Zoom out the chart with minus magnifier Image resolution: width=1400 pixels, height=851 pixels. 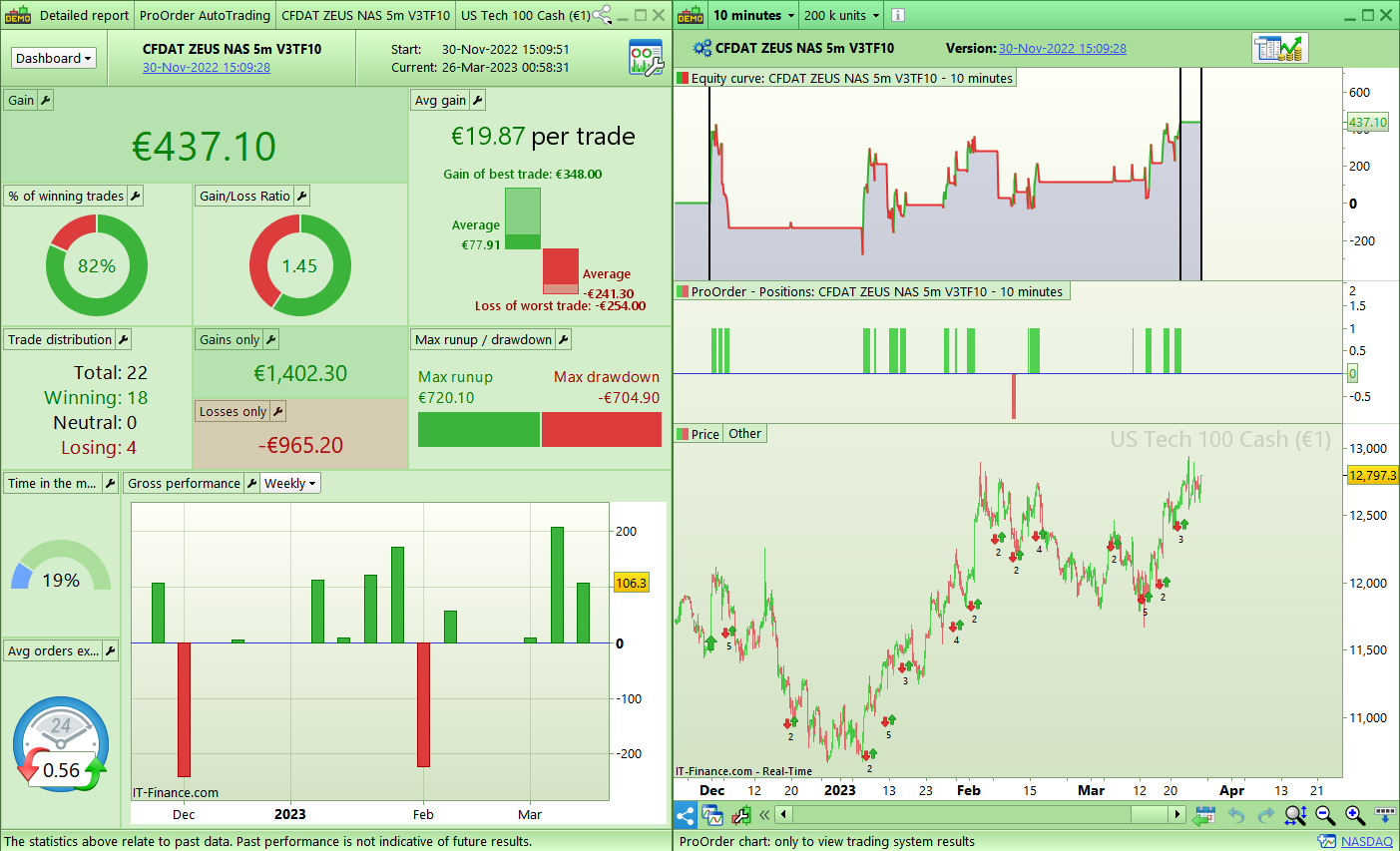pos(1325,815)
